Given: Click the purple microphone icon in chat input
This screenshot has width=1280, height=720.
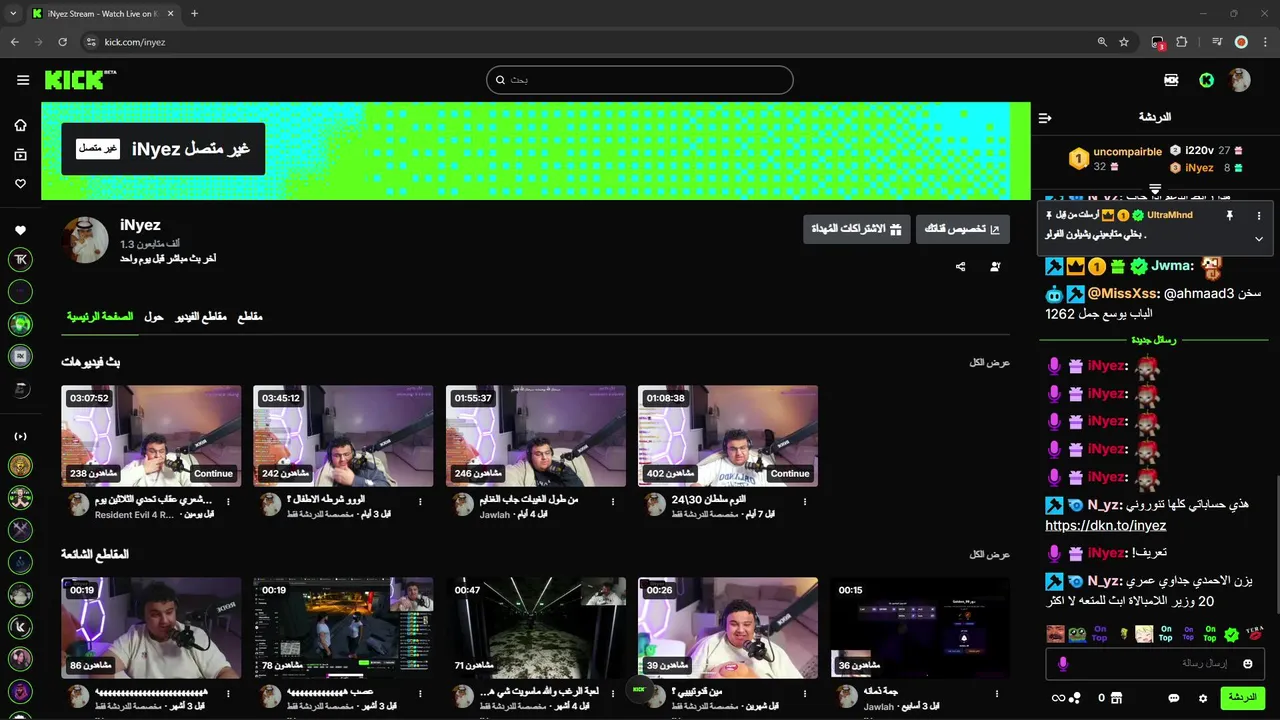Looking at the screenshot, I should [x=1063, y=664].
